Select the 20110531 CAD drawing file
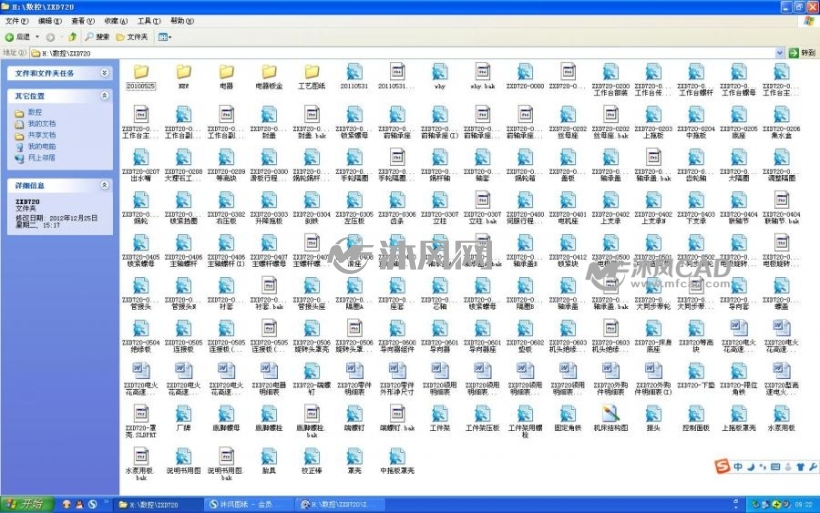Viewport: 820px width, 513px height. click(355, 77)
